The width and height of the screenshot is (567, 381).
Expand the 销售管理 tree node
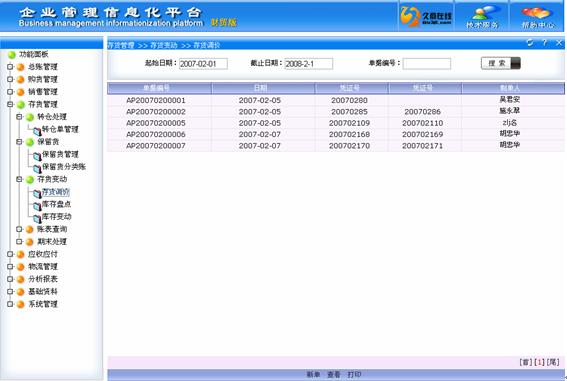(10, 92)
